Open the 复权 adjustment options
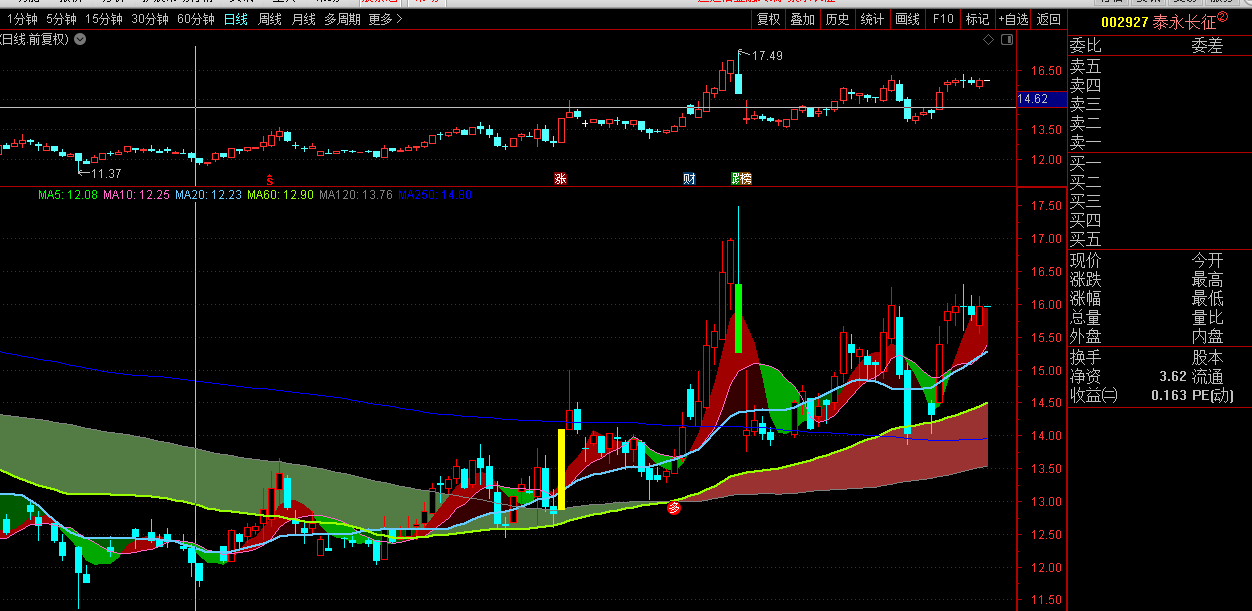 pyautogui.click(x=768, y=19)
